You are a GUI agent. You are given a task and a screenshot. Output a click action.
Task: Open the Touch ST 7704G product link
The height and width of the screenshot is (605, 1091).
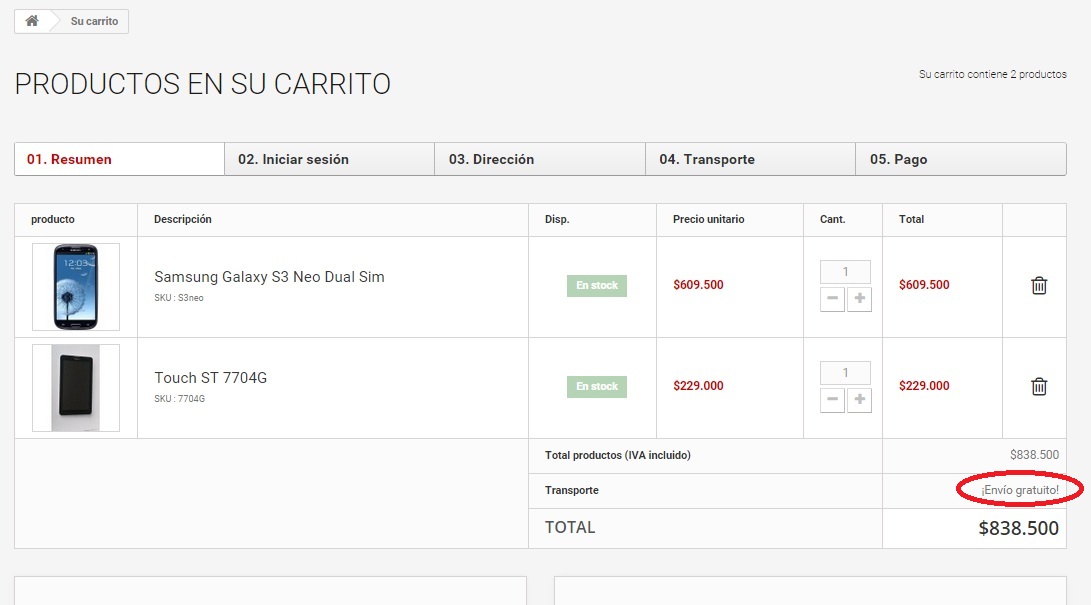pos(210,378)
